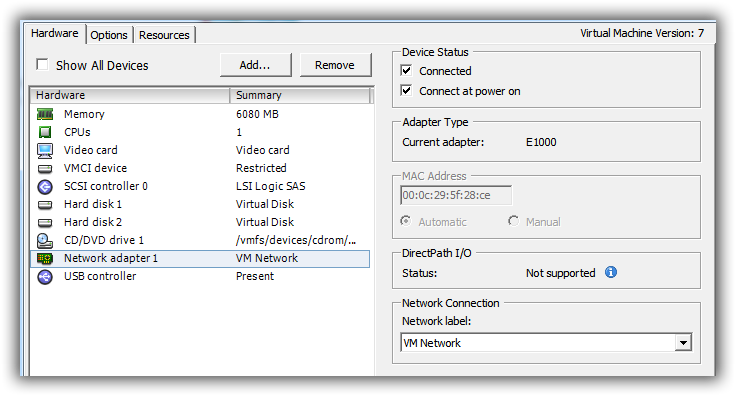
Task: Switch to the Options tab
Action: click(x=109, y=35)
